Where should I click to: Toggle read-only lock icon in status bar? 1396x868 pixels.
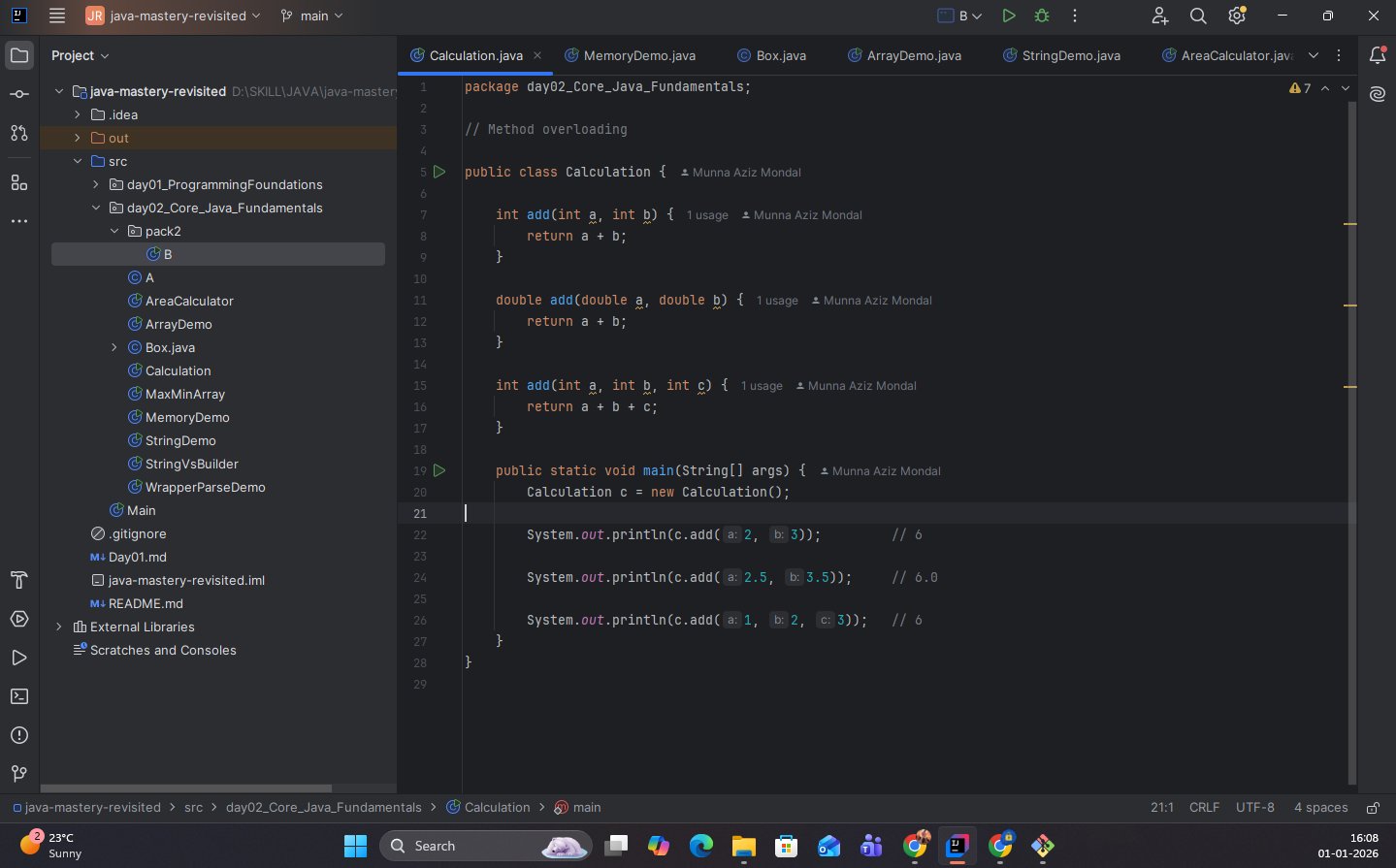coord(1373,808)
